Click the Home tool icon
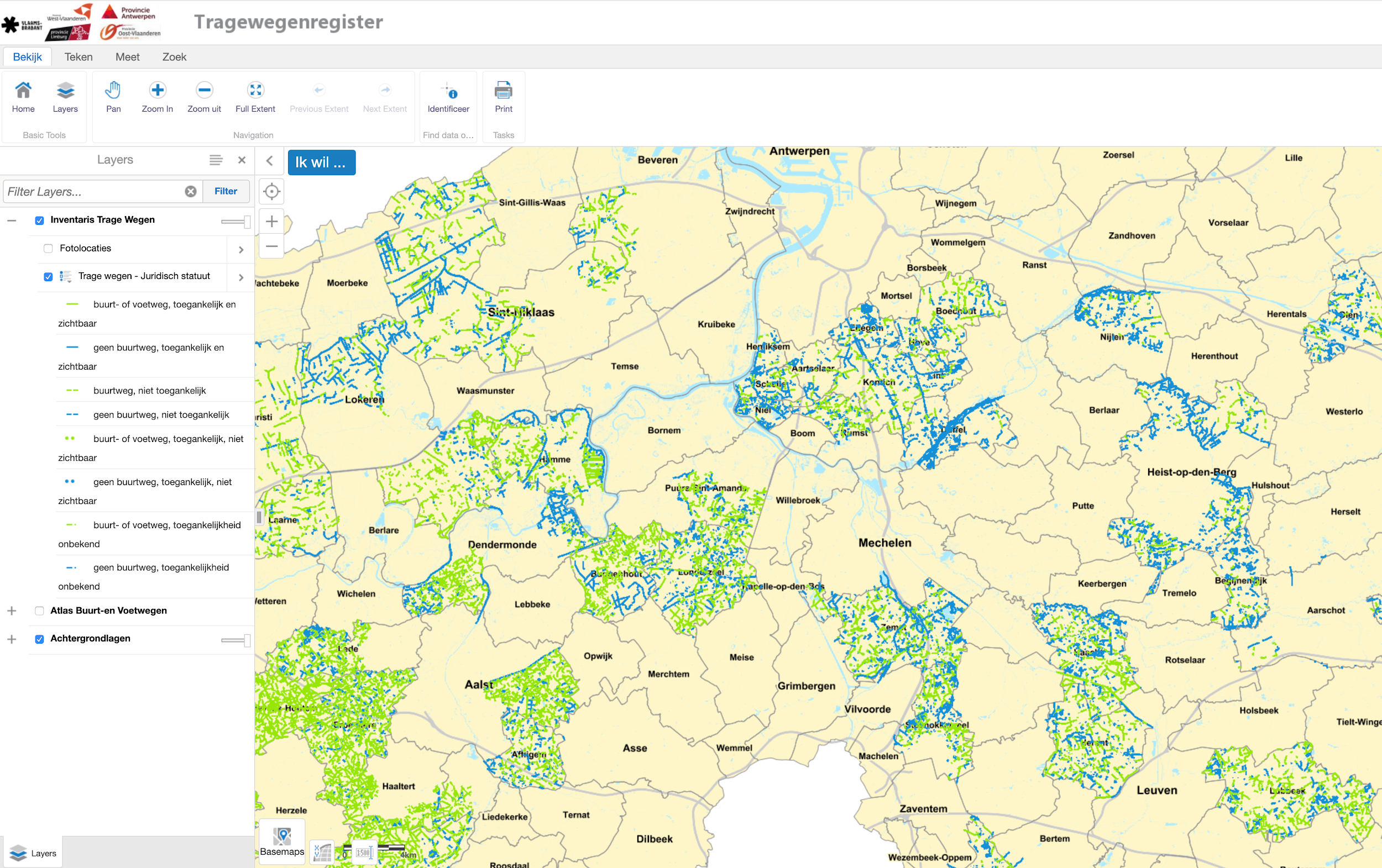Viewport: 1382px width, 868px height. [23, 91]
